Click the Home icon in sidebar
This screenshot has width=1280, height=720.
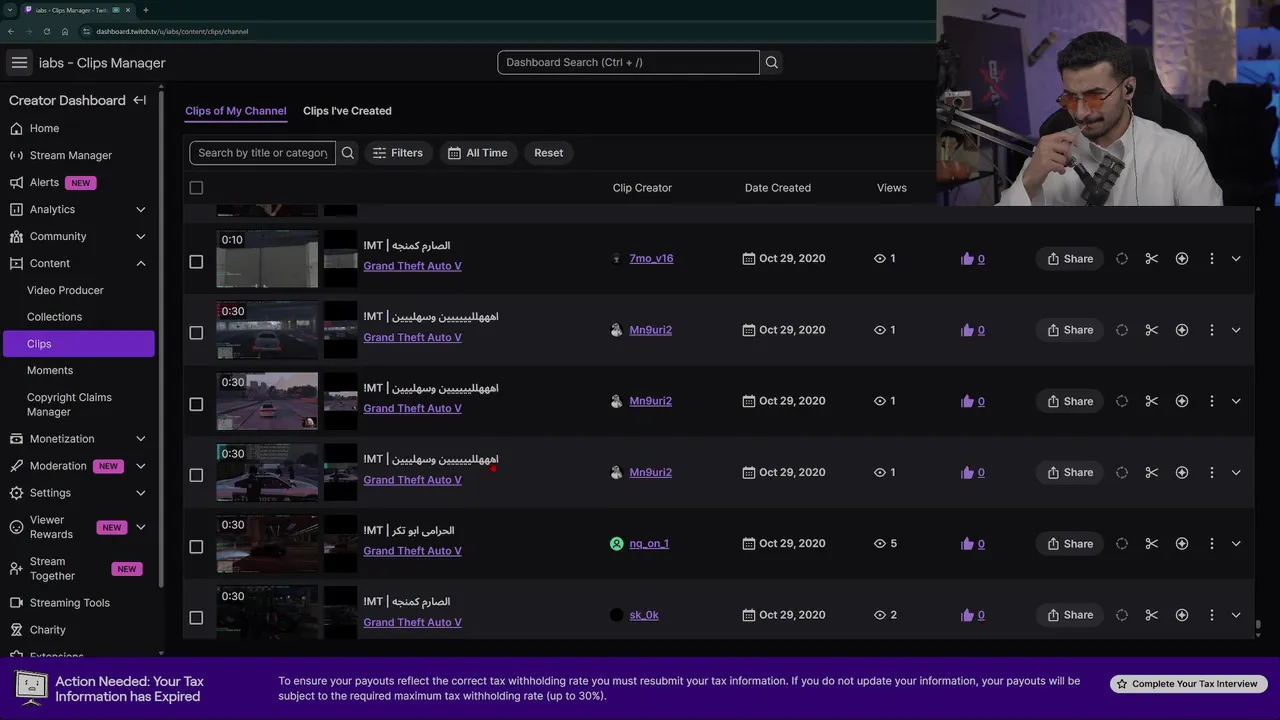click(16, 128)
